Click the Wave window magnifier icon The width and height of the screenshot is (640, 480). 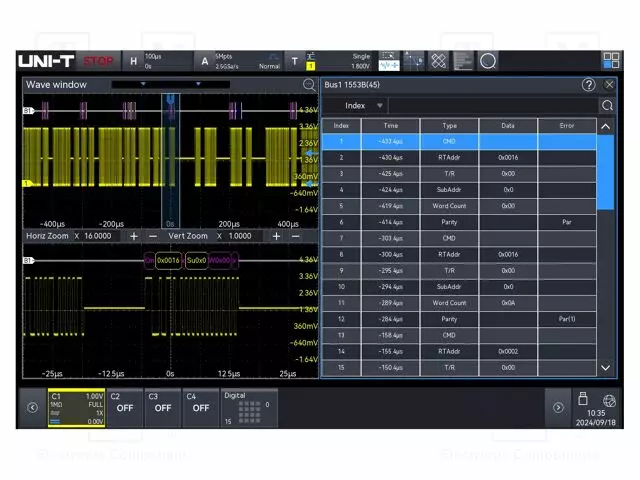[x=309, y=85]
